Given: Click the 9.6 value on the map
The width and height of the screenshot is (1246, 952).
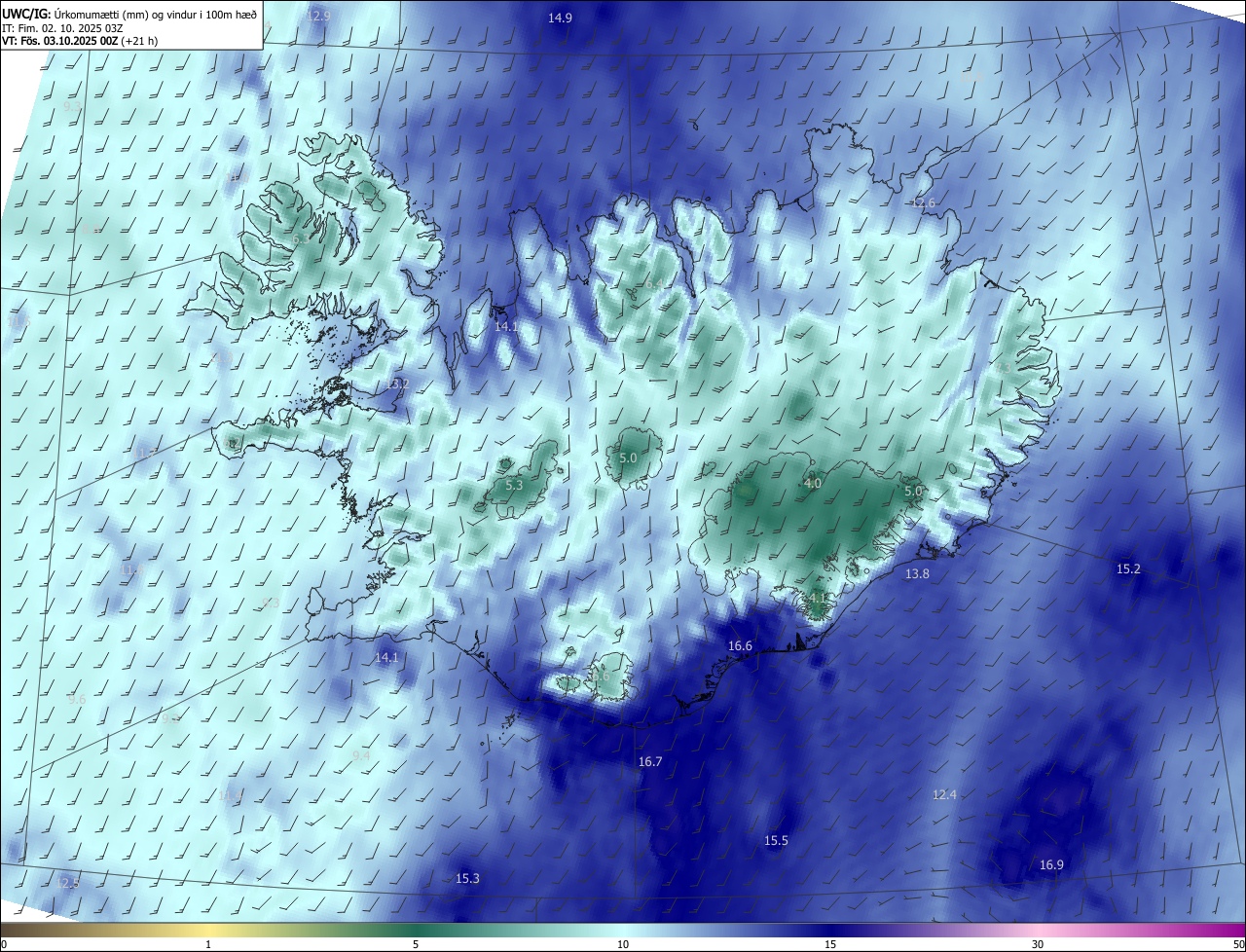Looking at the screenshot, I should pos(76,699).
